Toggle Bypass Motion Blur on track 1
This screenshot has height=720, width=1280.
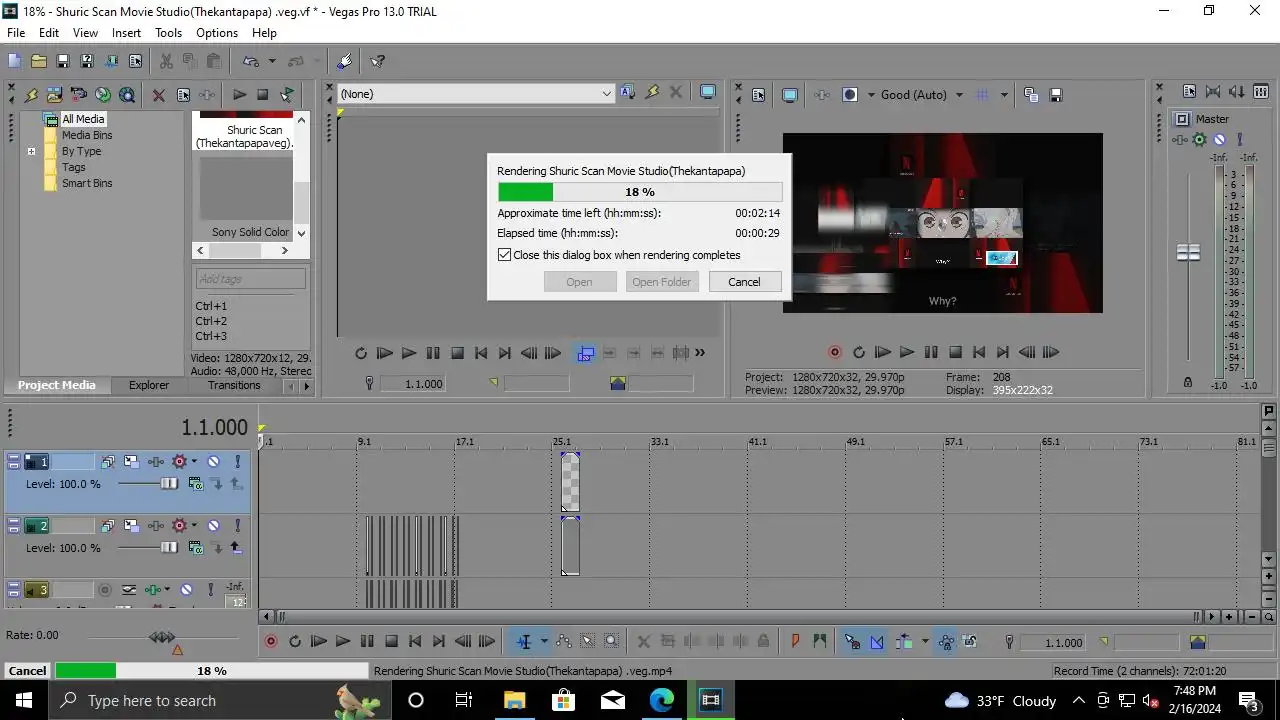point(107,462)
